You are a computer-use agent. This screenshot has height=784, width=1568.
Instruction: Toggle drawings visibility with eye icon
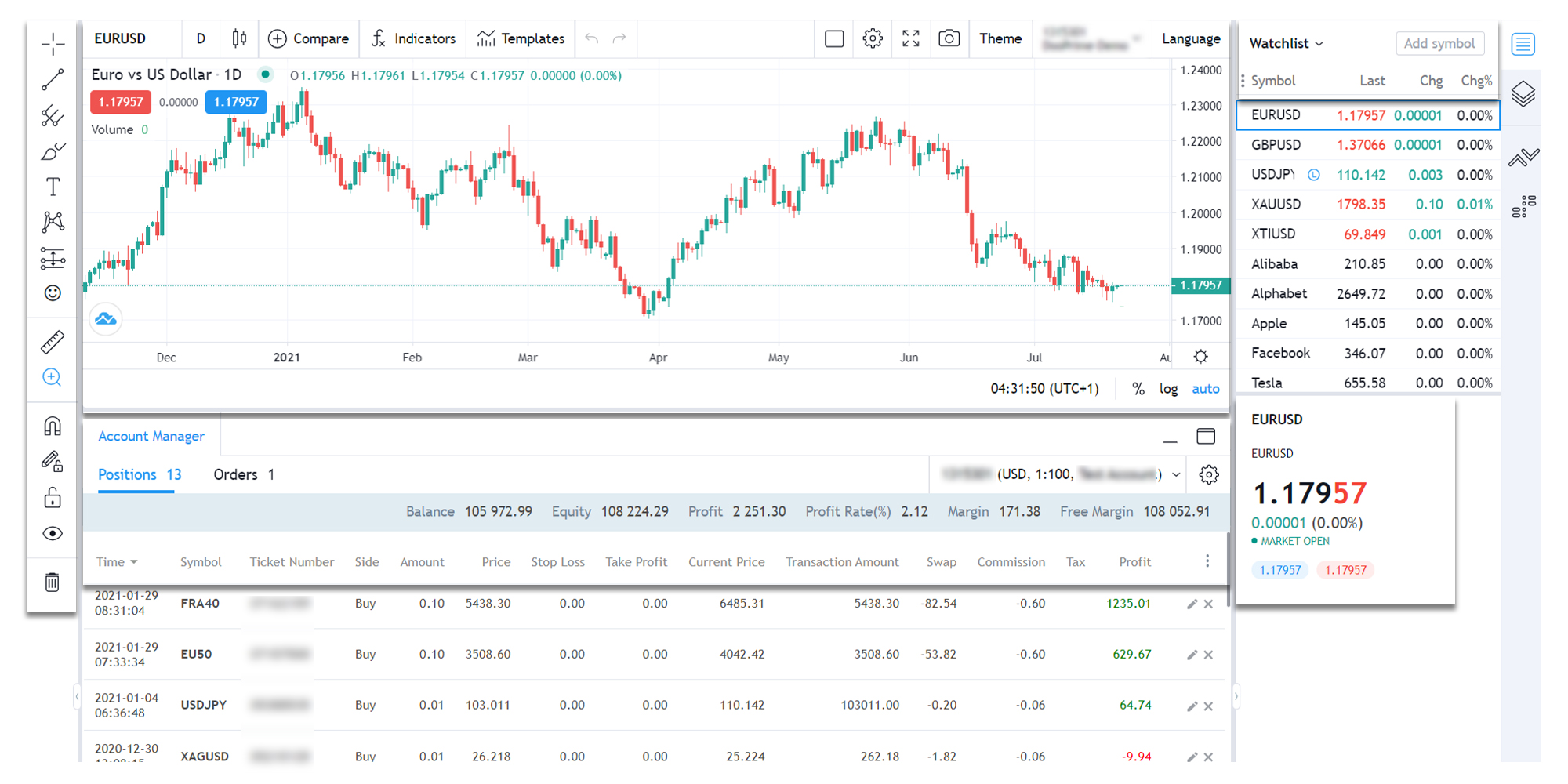click(x=53, y=534)
